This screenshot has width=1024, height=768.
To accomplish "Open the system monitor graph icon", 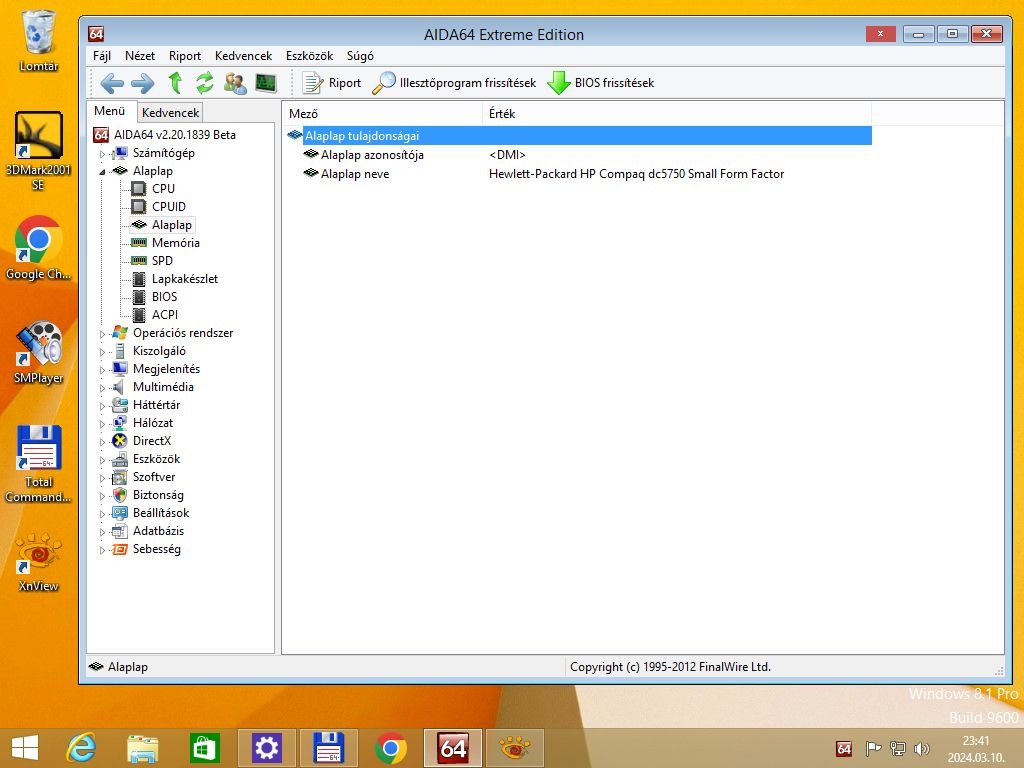I will point(266,83).
